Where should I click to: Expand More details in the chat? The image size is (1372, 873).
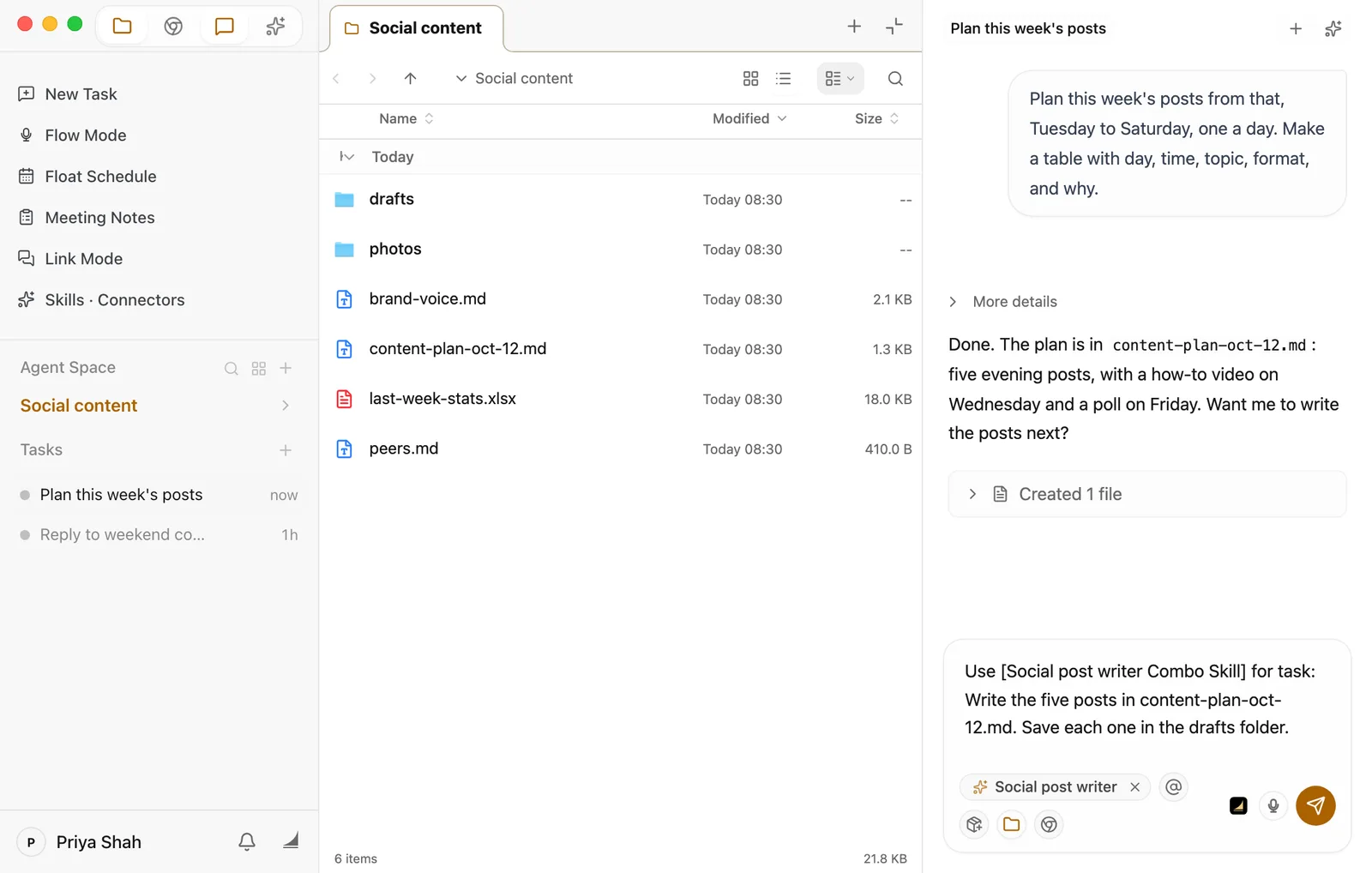click(1003, 302)
